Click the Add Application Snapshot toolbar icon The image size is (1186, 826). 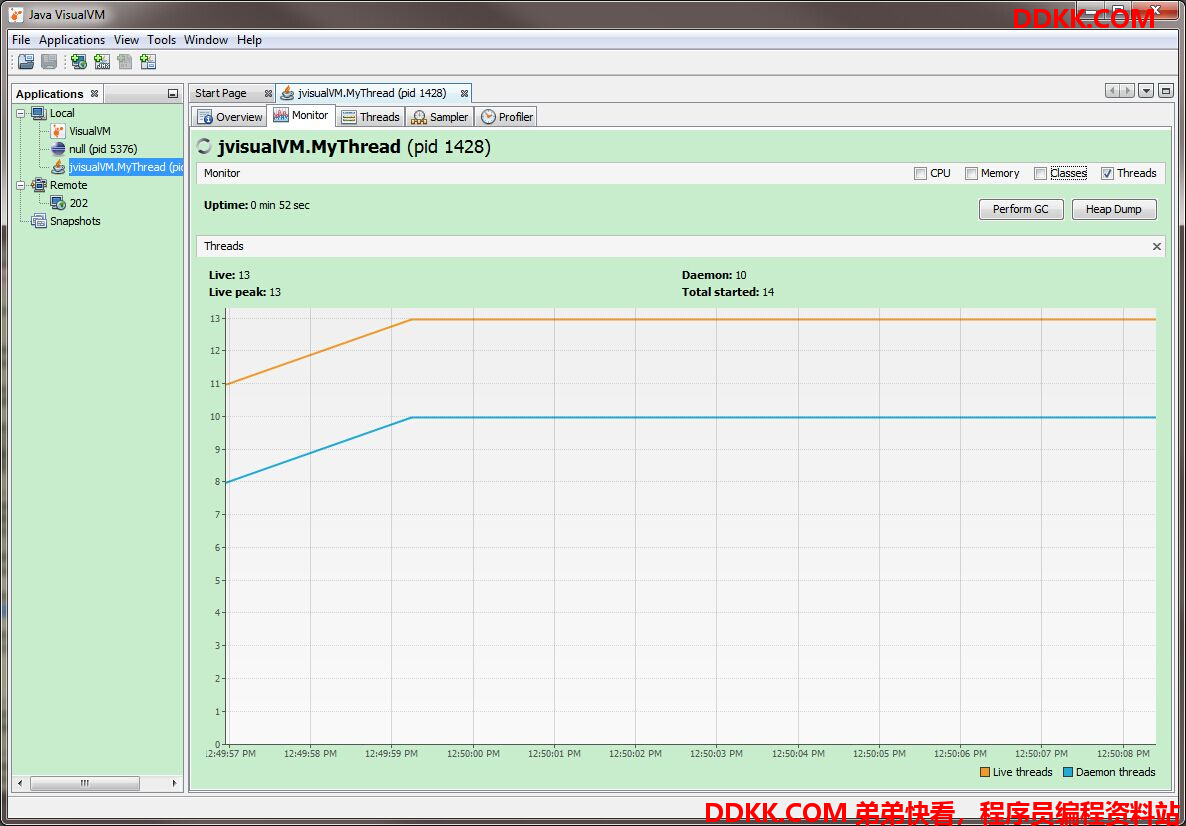(148, 62)
